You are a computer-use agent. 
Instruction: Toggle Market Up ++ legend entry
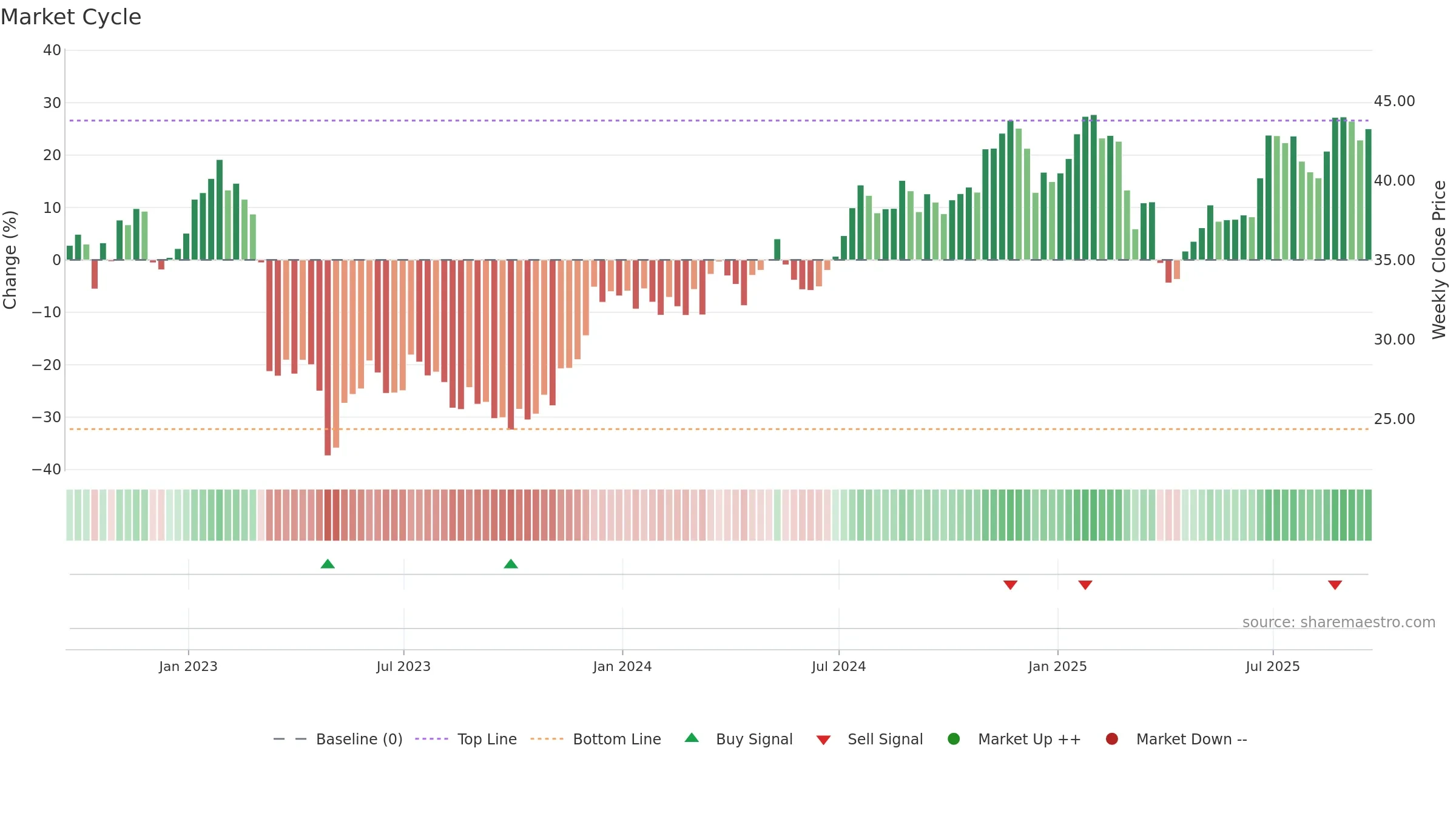1014,739
